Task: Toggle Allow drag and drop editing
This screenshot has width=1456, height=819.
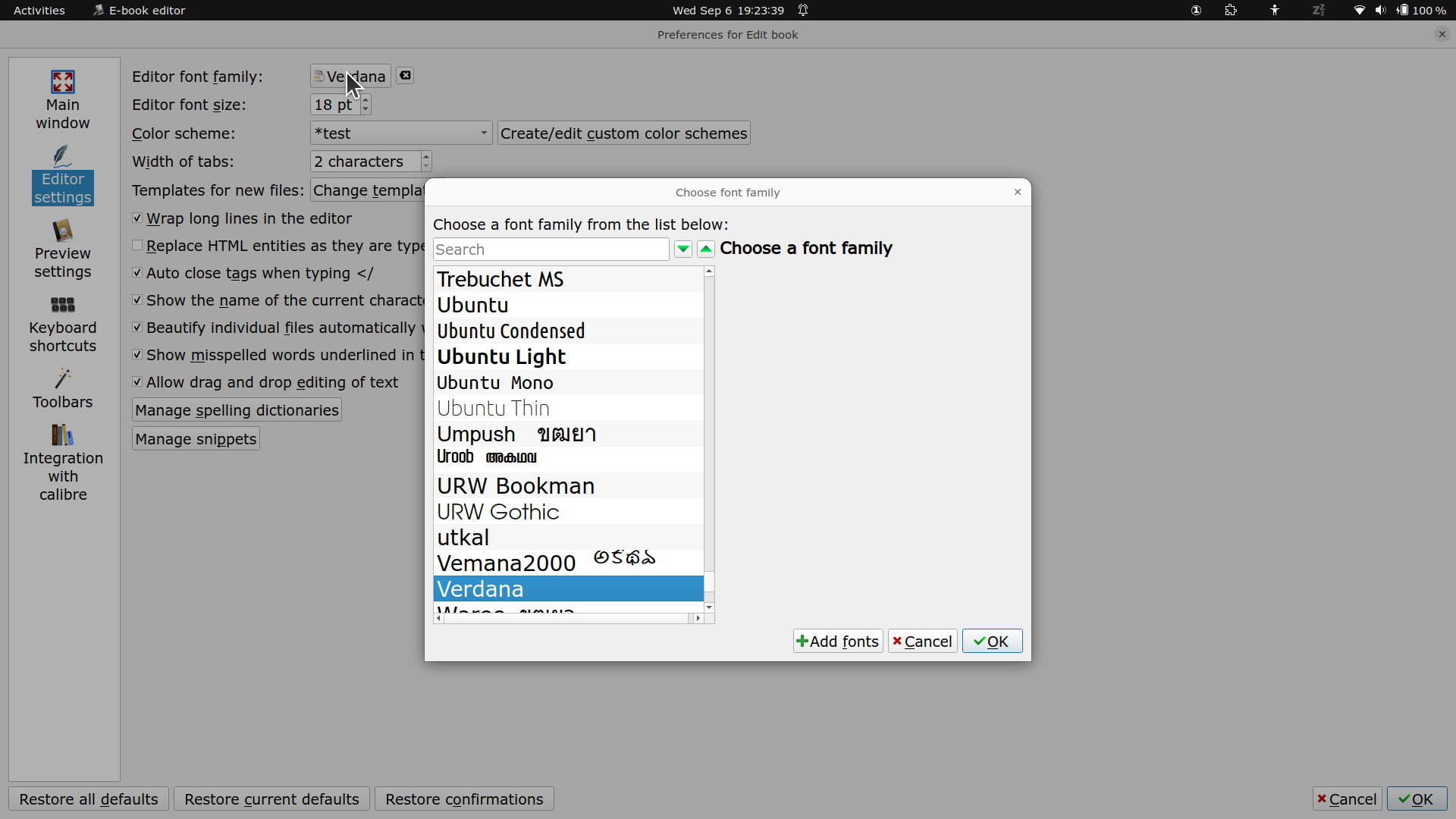Action: (x=137, y=382)
